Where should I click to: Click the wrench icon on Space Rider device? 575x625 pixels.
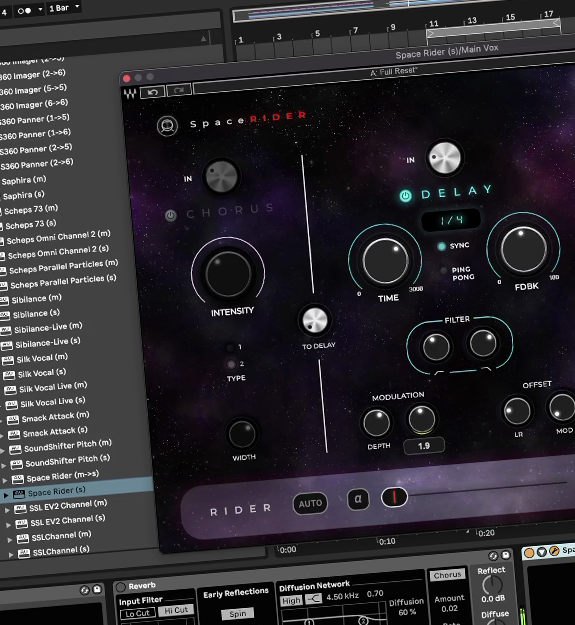[x=554, y=551]
